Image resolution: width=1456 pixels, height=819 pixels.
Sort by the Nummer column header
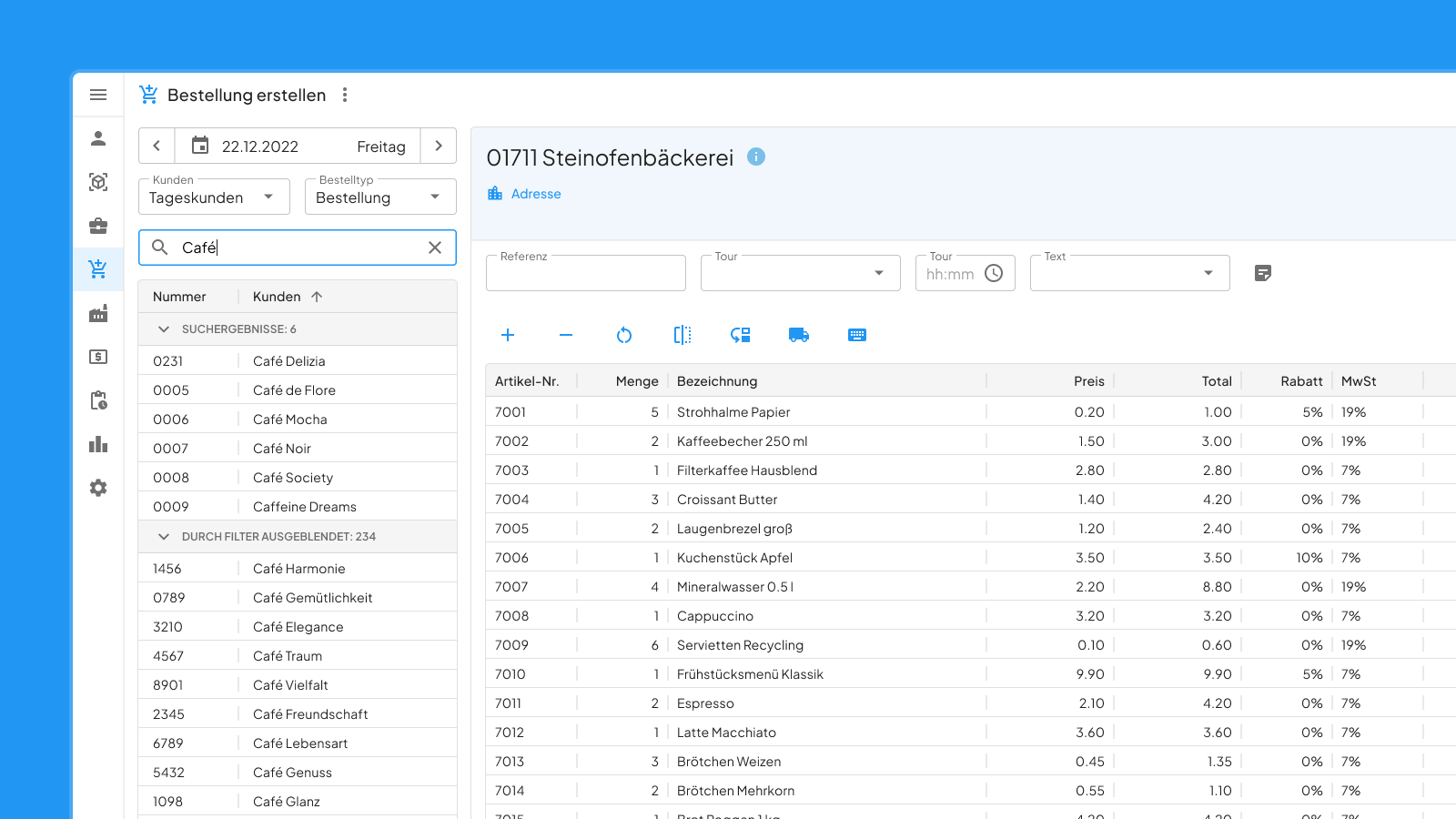click(x=179, y=297)
